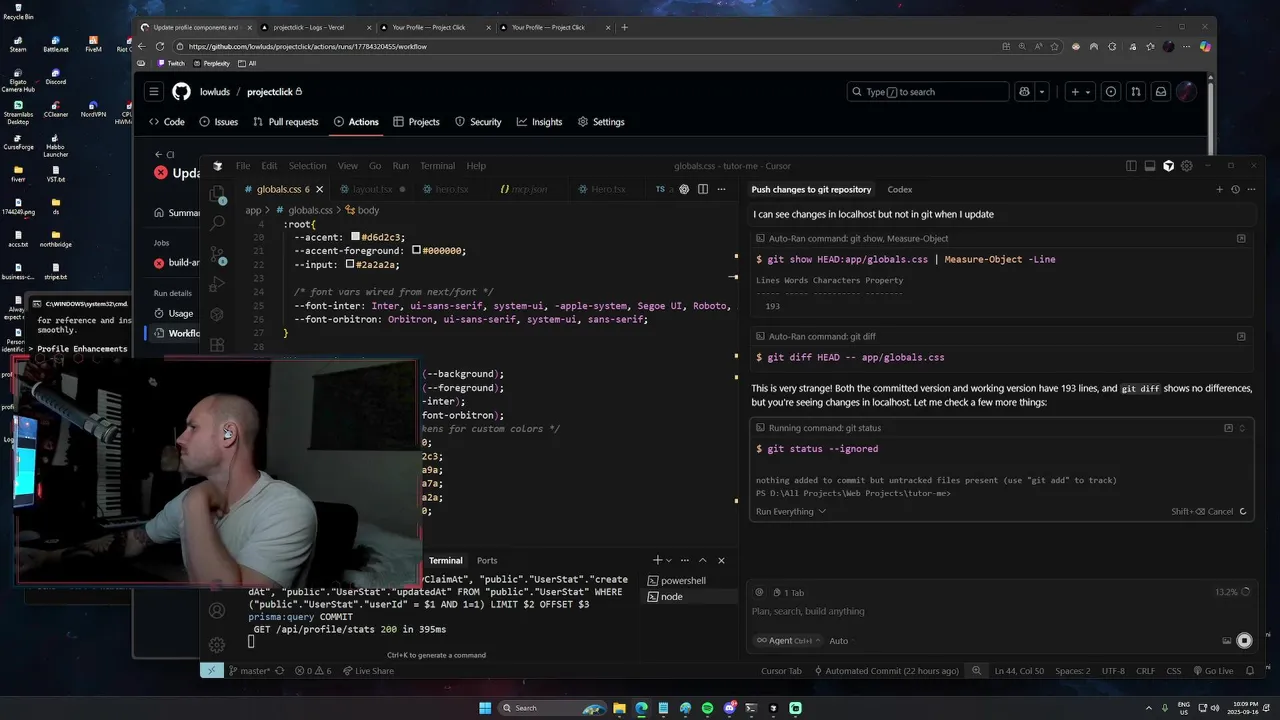
Task: Click master branch in status bar
Action: [x=249, y=671]
